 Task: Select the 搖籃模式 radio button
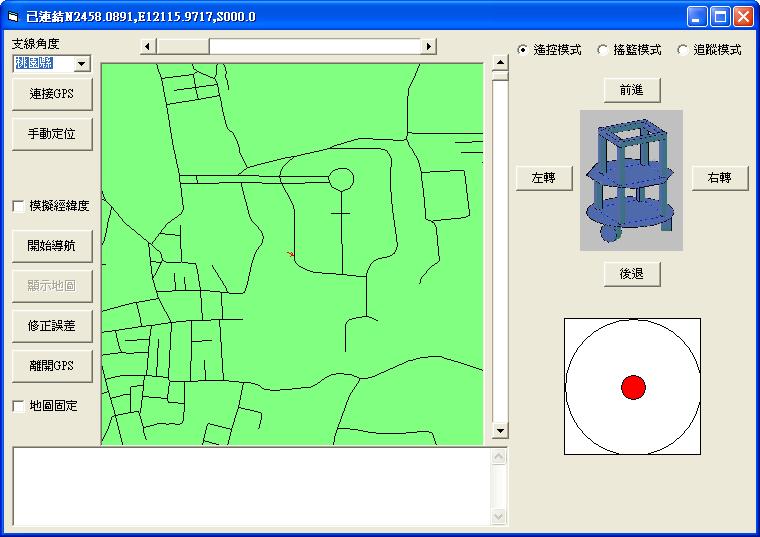(602, 50)
